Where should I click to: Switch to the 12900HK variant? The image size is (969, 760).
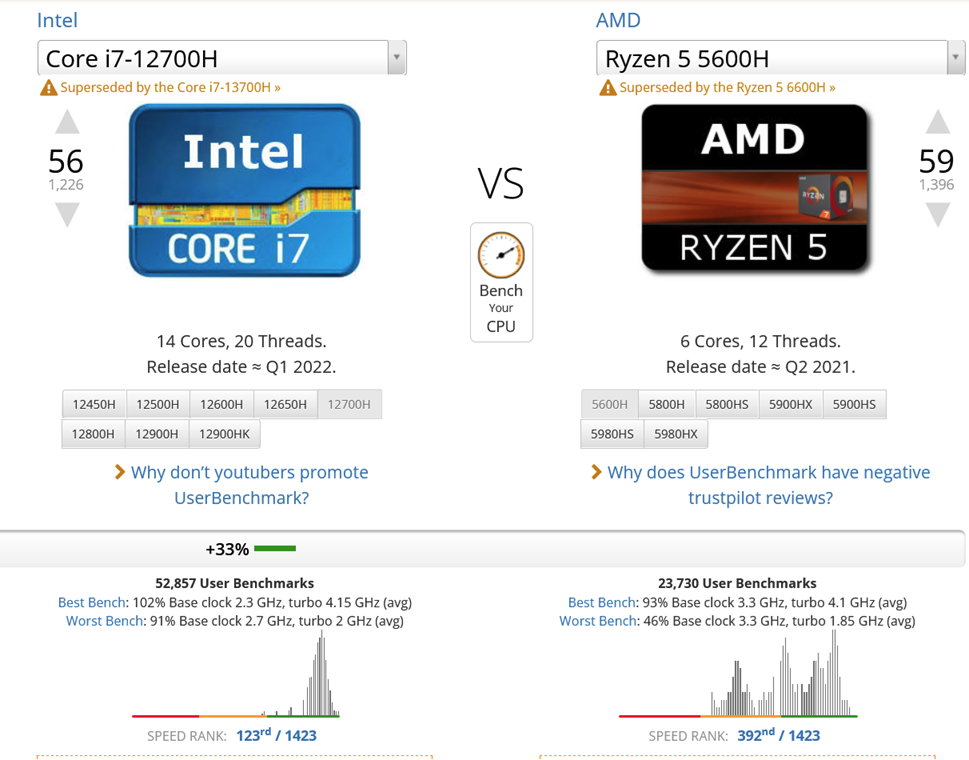224,434
